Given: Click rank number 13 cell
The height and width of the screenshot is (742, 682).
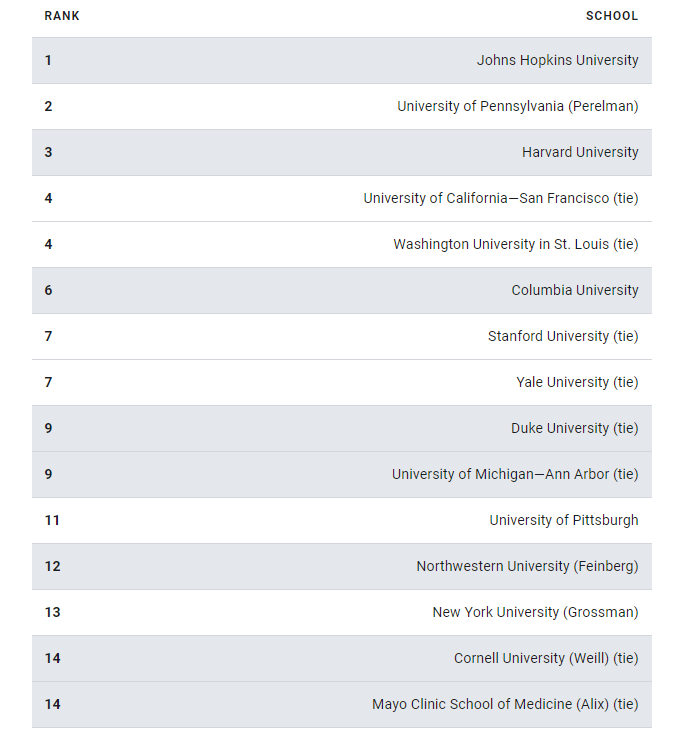Looking at the screenshot, I should 52,612.
